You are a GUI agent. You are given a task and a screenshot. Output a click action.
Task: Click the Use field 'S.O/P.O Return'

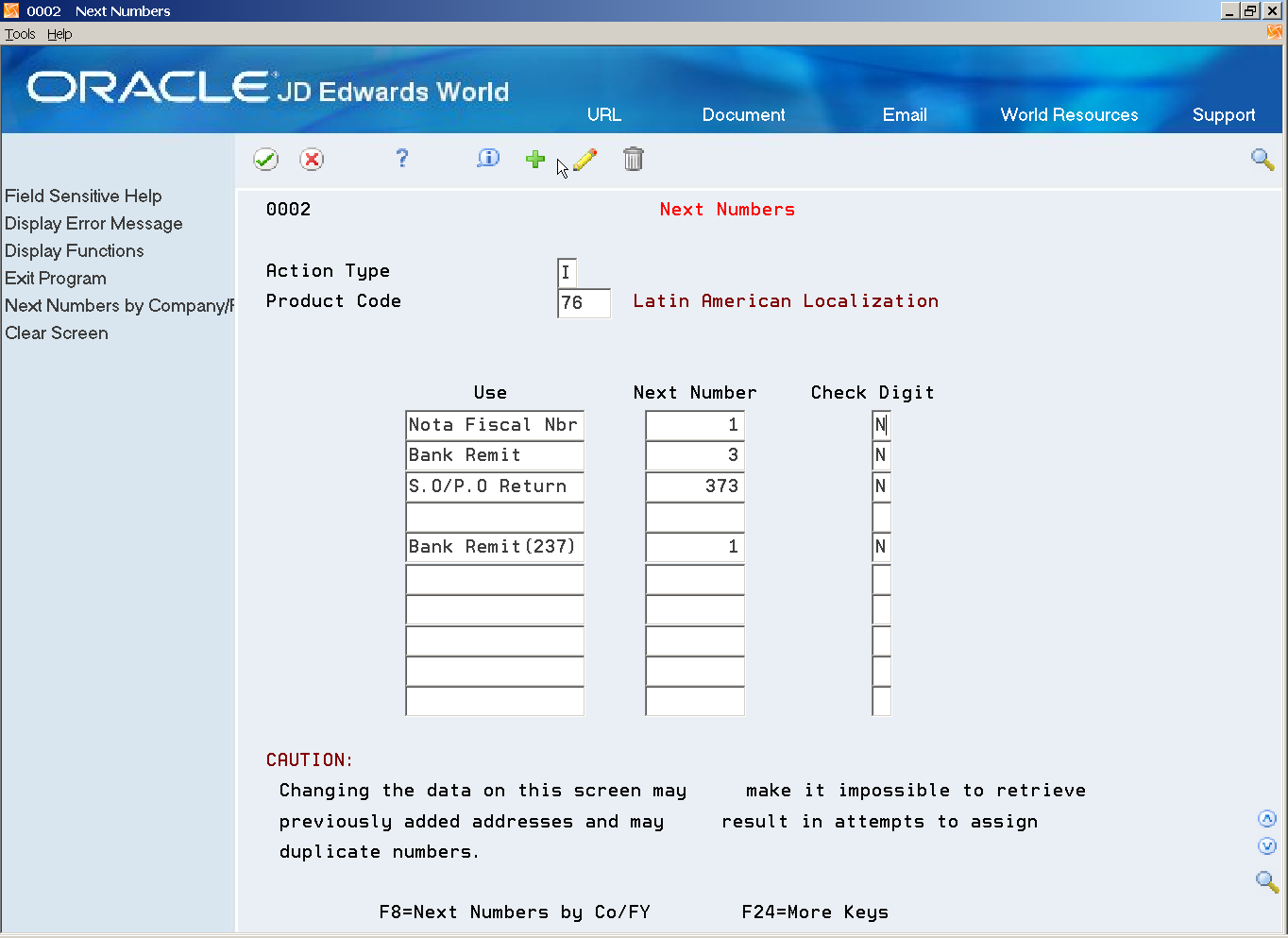pyautogui.click(x=495, y=486)
